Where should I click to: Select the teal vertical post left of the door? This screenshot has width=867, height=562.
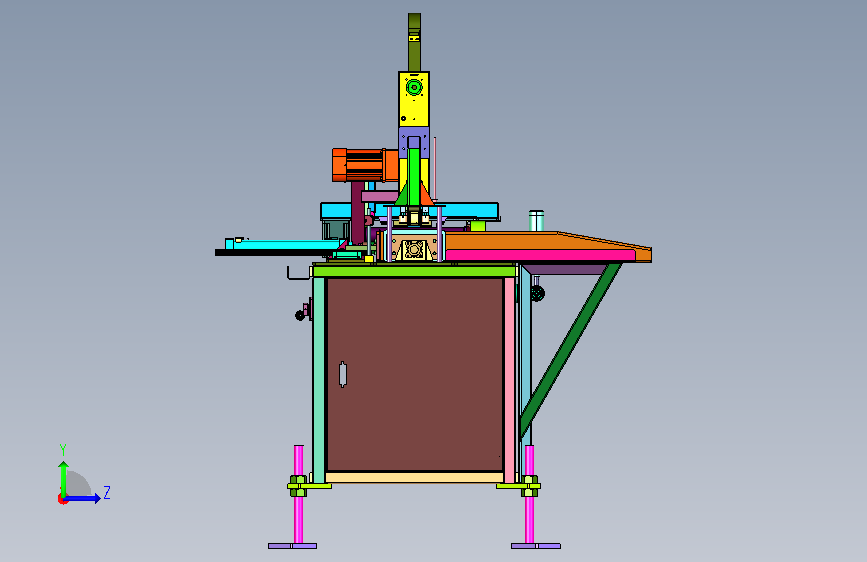[x=318, y=379]
